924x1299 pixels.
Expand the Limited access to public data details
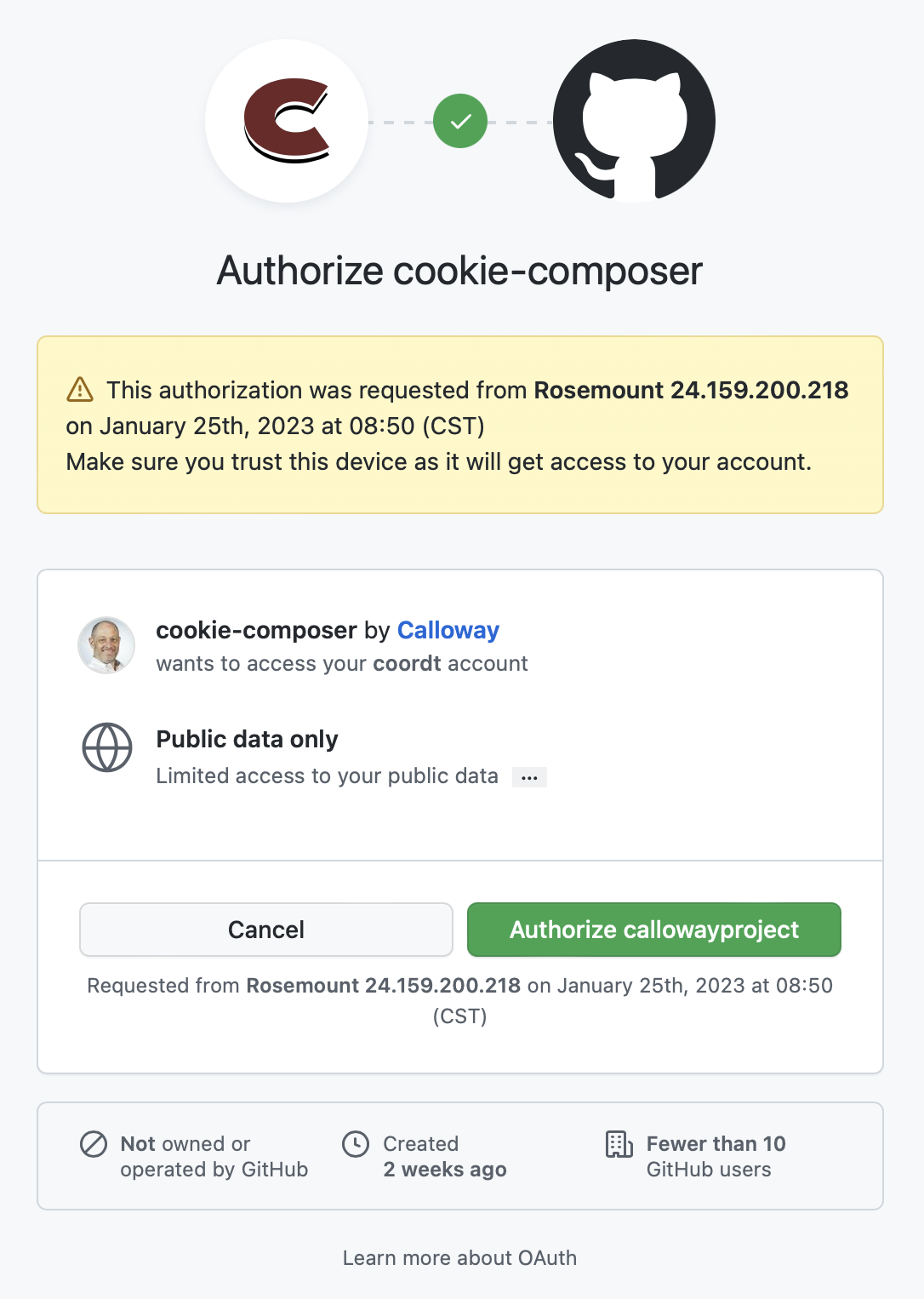tap(529, 776)
